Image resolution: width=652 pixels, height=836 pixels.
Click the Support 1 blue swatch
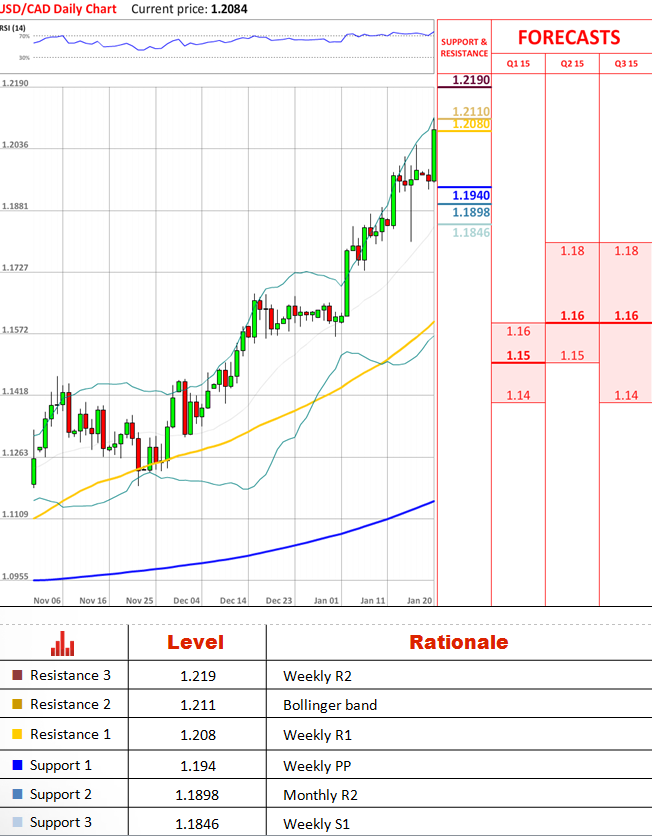[x=17, y=765]
